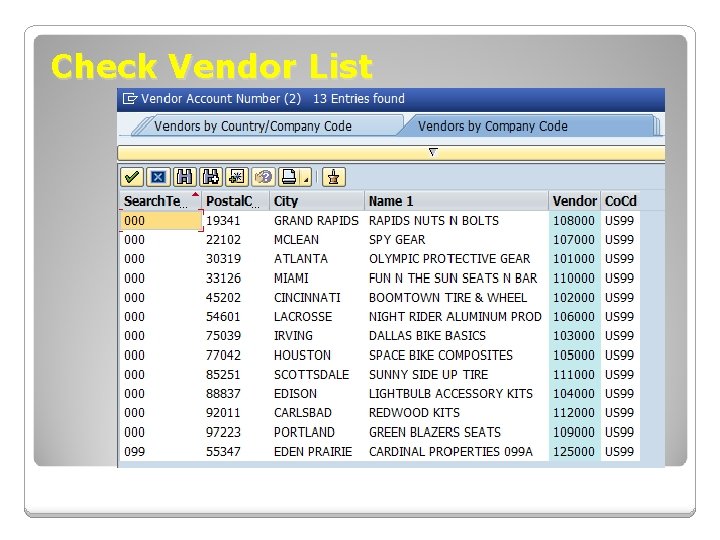Sort by the SearchTe column header

(161, 201)
